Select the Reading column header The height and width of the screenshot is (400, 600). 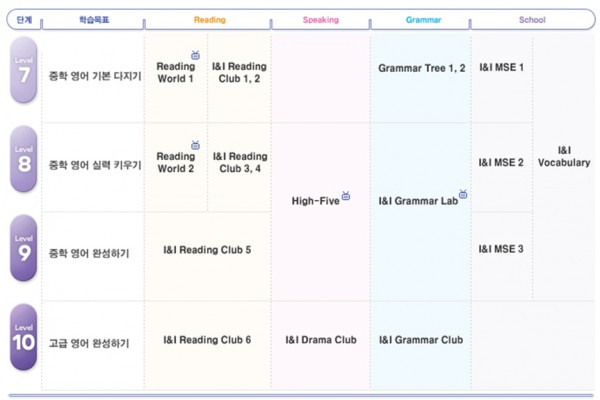pos(209,20)
